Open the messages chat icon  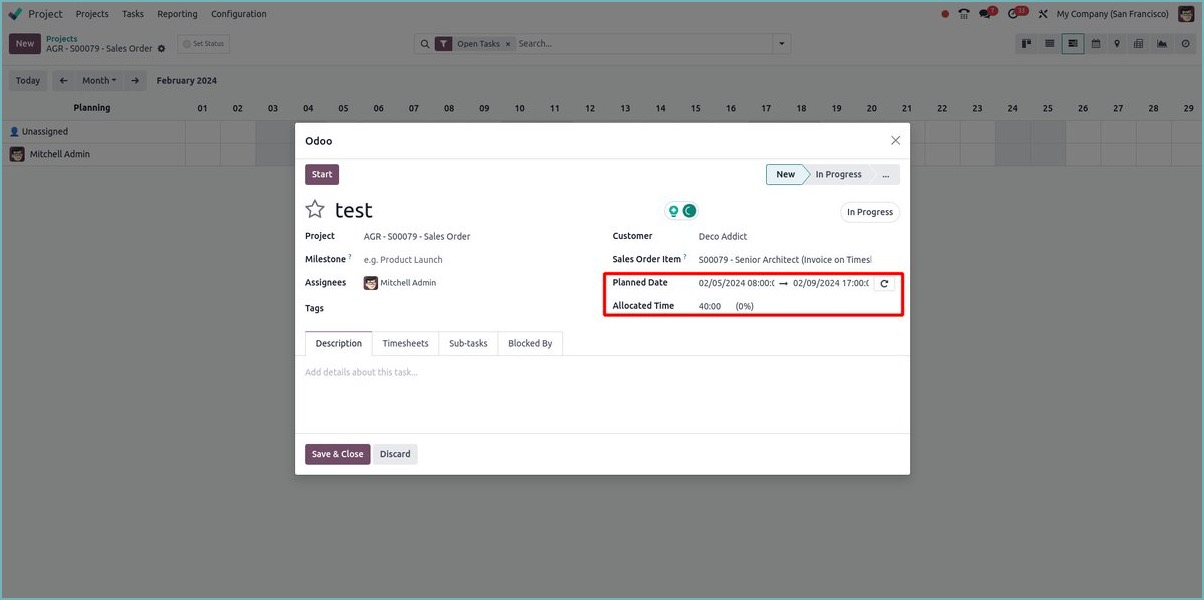point(987,14)
